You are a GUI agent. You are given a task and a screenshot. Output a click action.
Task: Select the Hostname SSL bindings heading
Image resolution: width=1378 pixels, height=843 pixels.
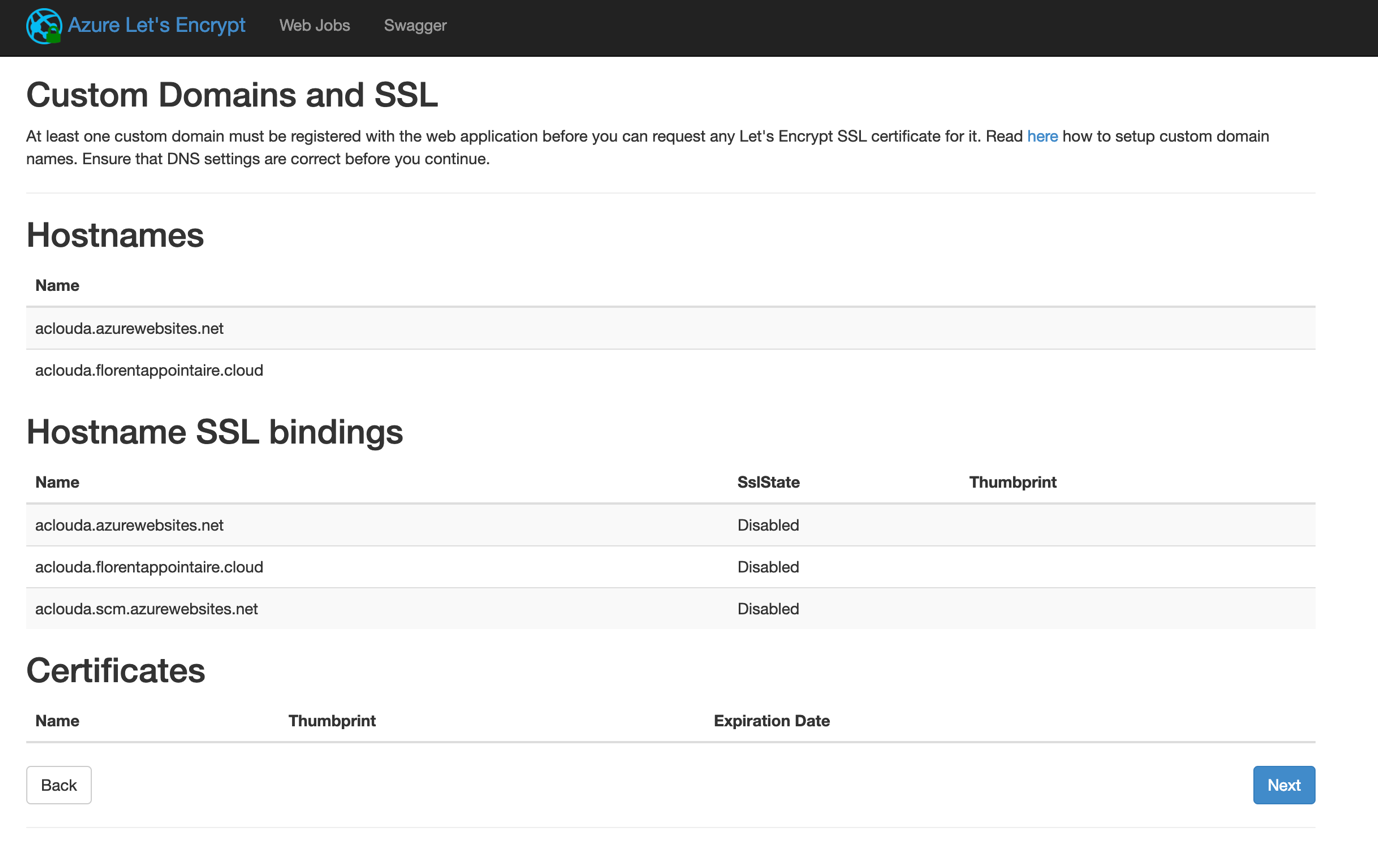pos(215,432)
